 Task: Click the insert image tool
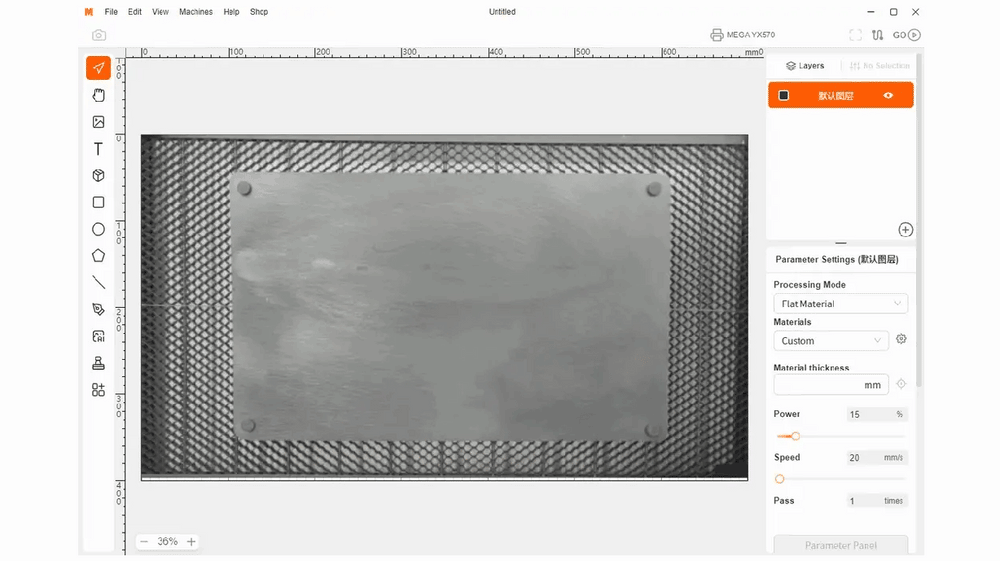coord(98,122)
